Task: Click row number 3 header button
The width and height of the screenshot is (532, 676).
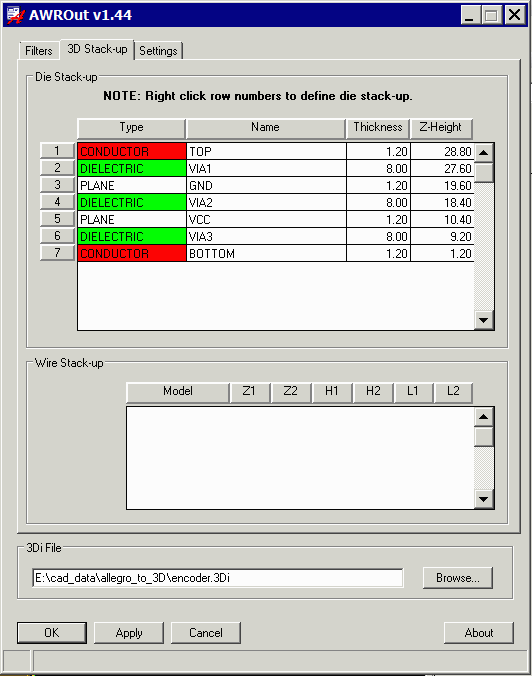Action: (x=57, y=185)
